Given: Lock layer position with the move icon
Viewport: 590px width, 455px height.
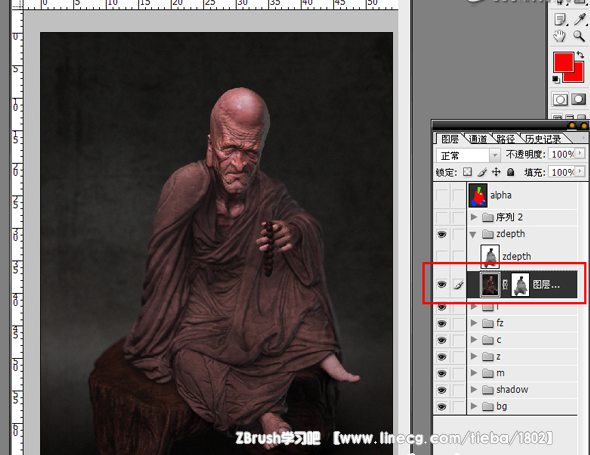Looking at the screenshot, I should point(496,172).
